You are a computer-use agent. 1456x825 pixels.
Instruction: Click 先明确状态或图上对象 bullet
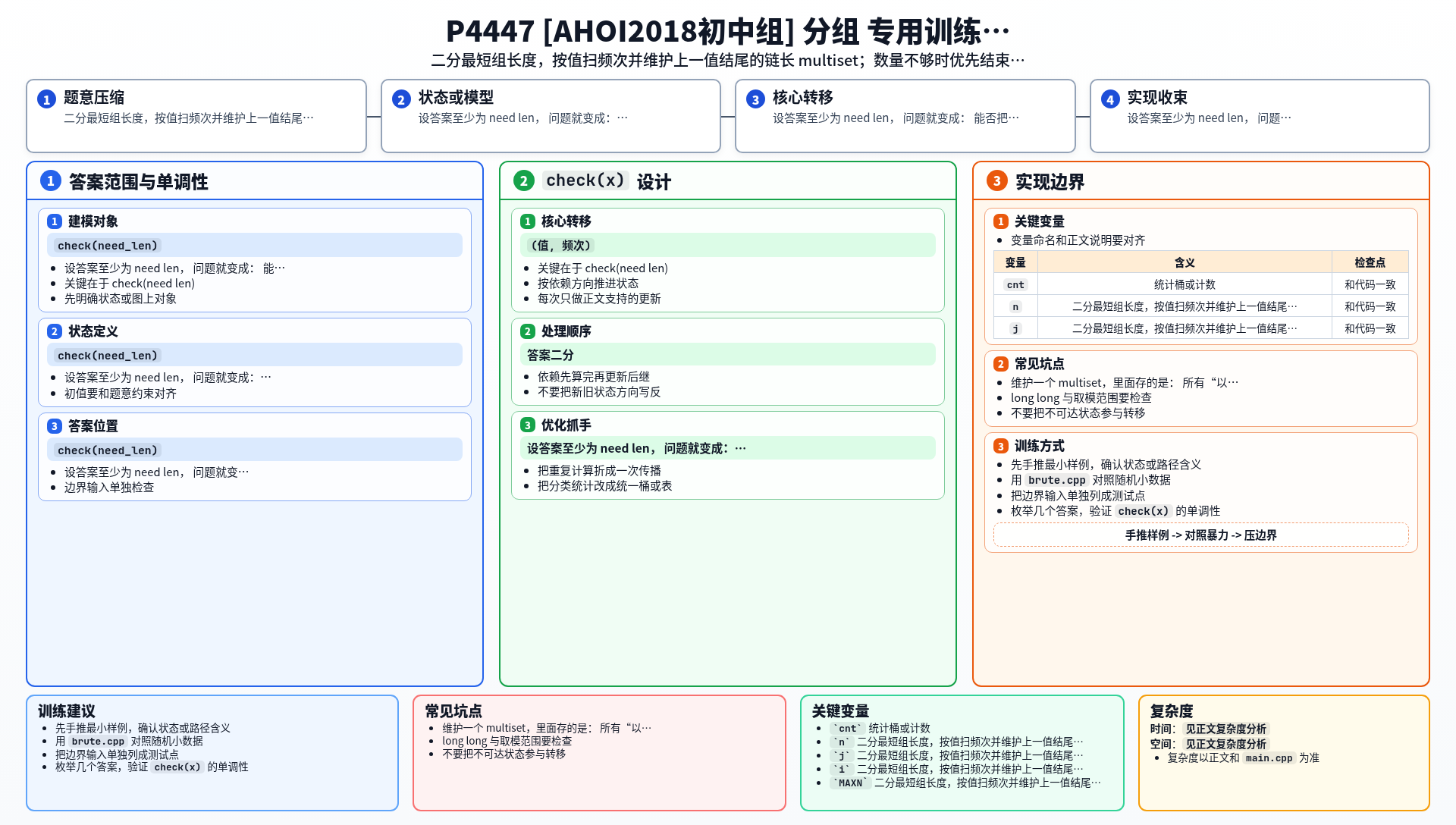(121, 299)
